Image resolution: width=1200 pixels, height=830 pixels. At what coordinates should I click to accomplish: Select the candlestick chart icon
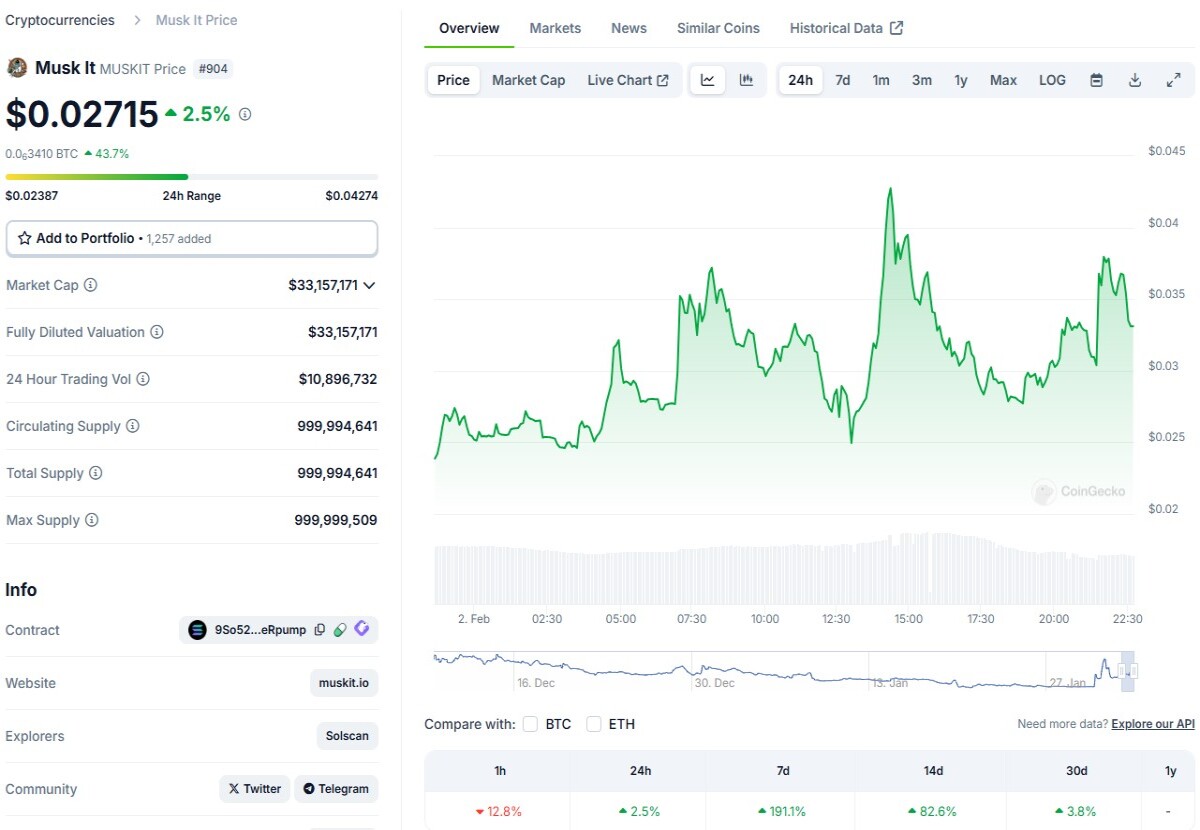(746, 80)
